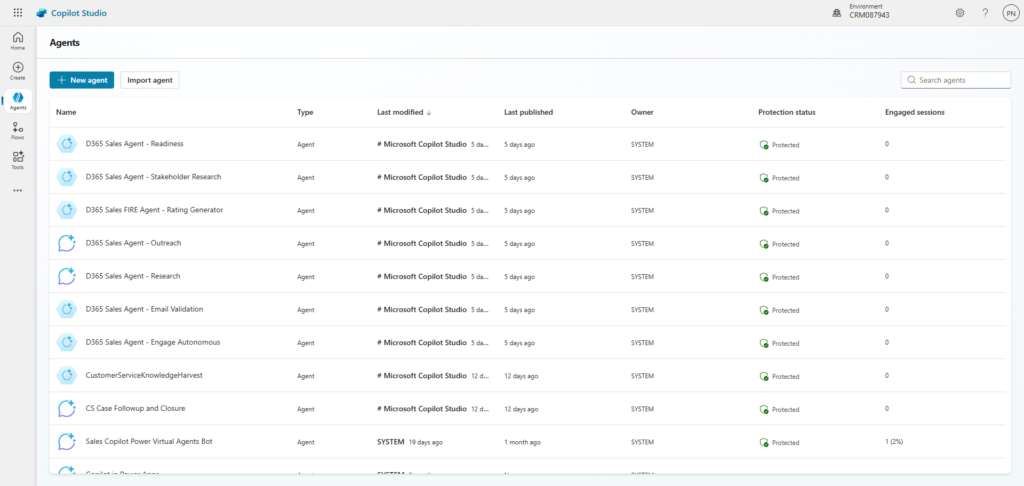Viewport: 1024px width, 486px height.
Task: Click the Agents page heading
Action: [x=65, y=42]
